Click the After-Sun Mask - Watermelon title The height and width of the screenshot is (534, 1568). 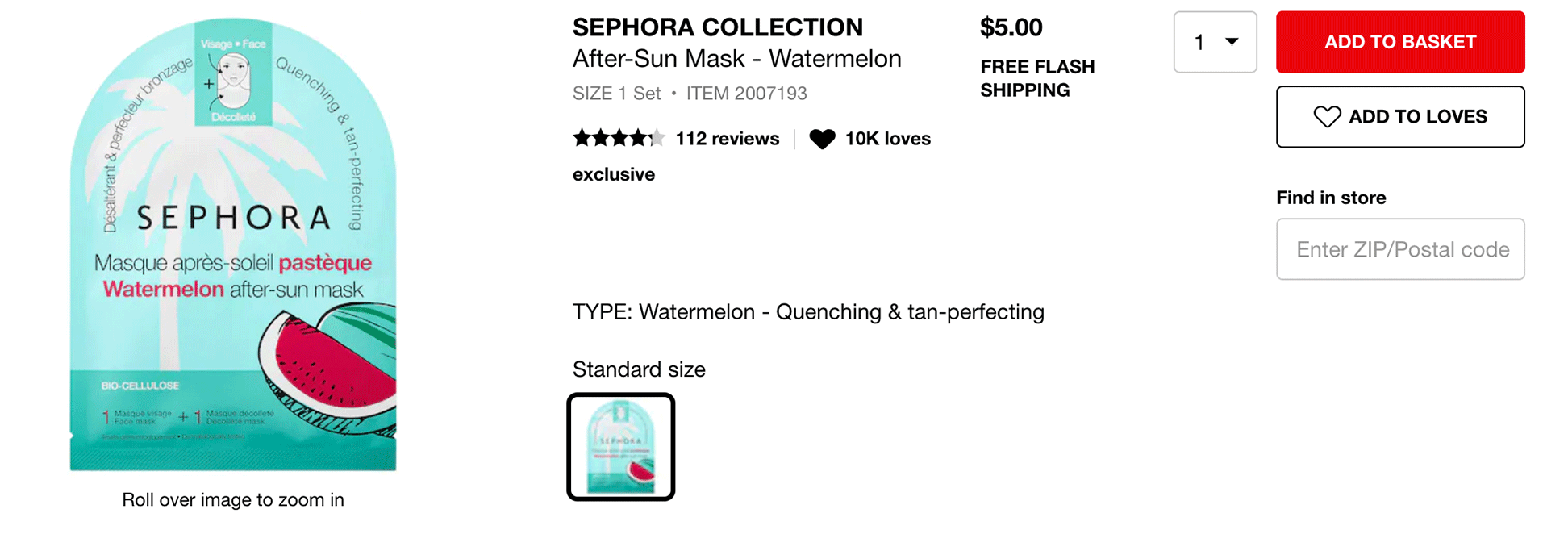point(737,59)
